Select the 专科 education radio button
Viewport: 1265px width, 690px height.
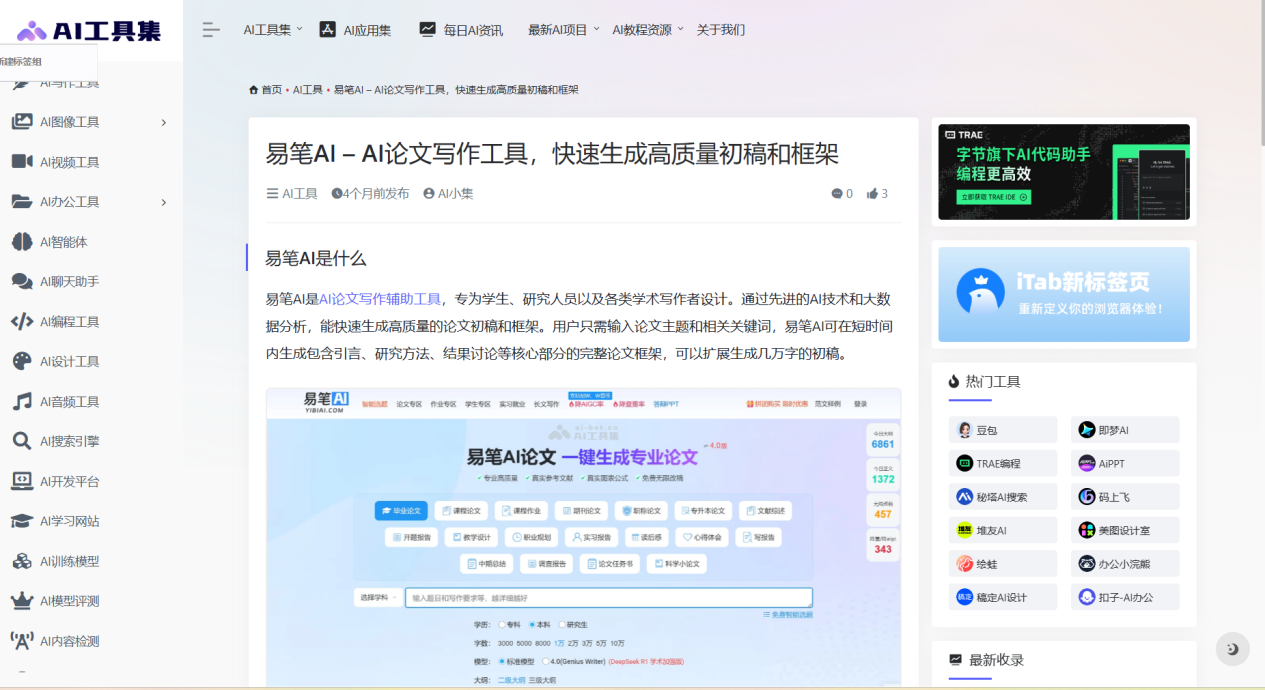click(502, 624)
